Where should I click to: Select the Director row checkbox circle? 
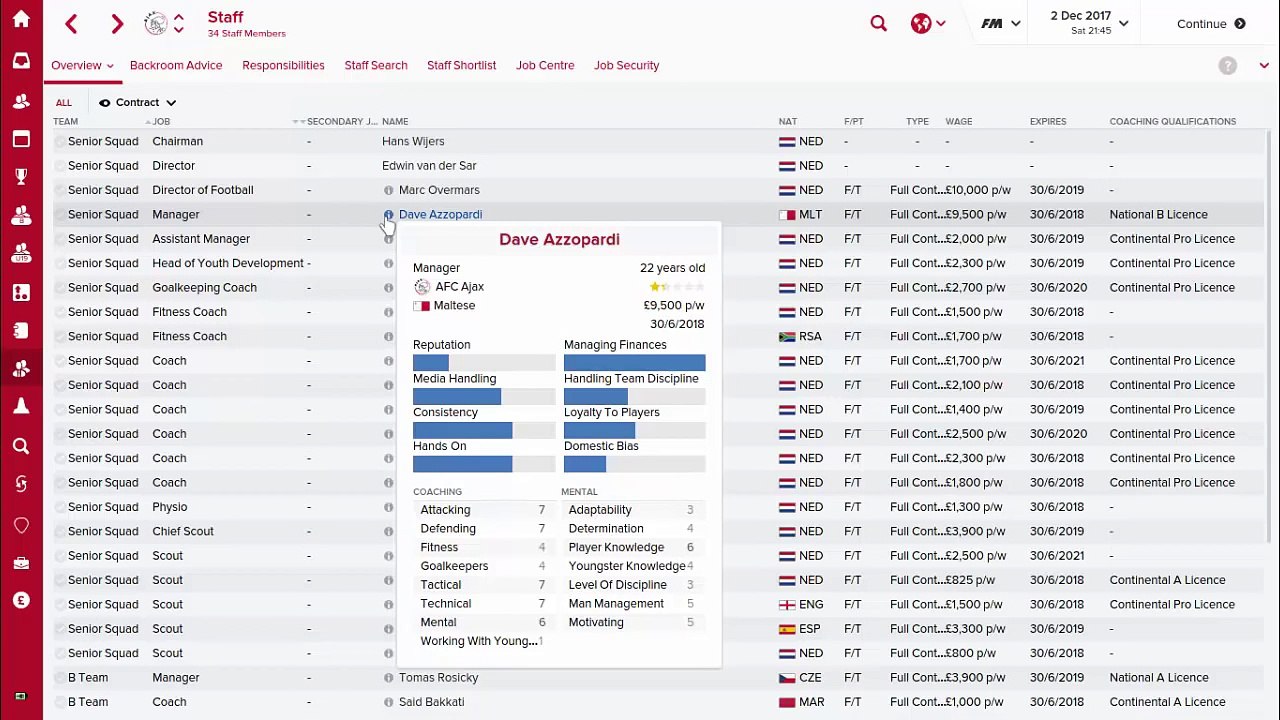60,166
